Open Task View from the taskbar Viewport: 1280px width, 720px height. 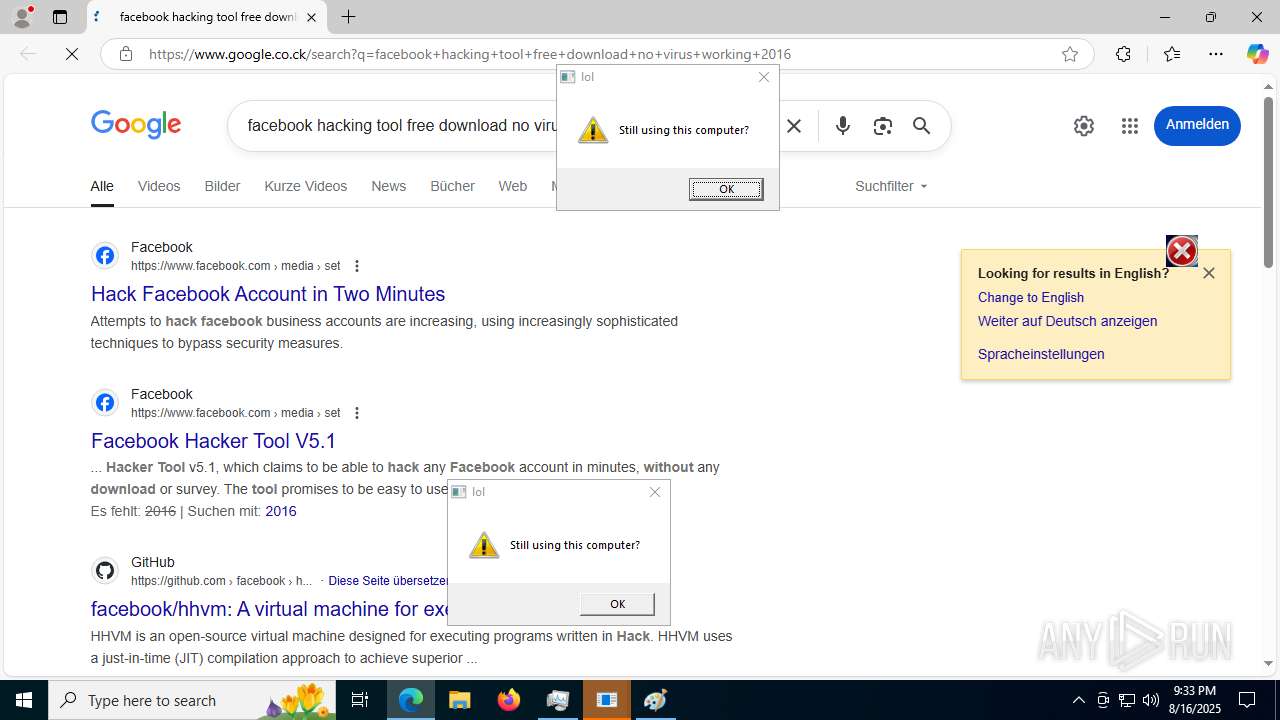(x=360, y=700)
